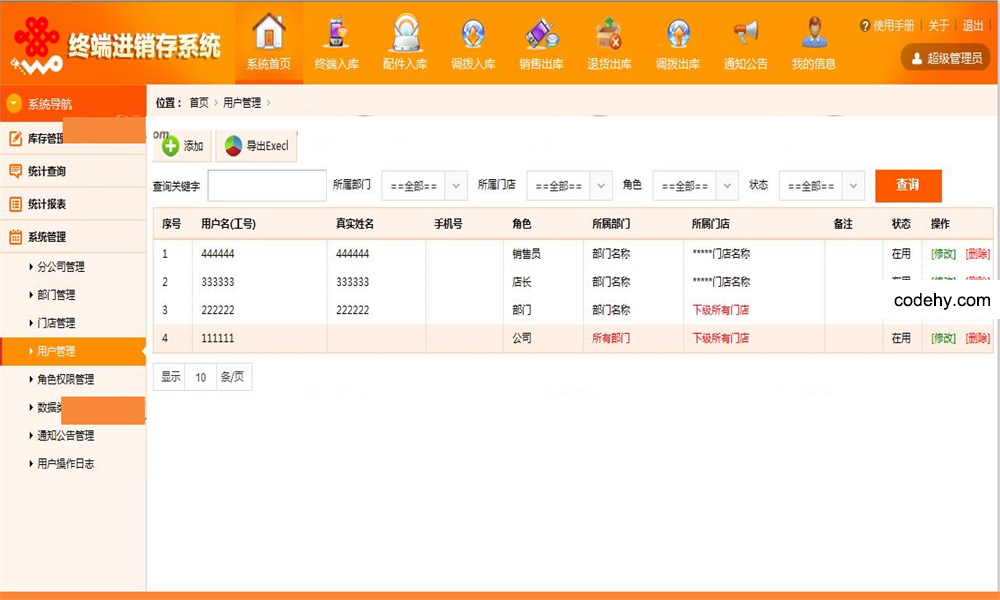
Task: Open the 调拨入库 transfer-in icon
Action: (473, 33)
